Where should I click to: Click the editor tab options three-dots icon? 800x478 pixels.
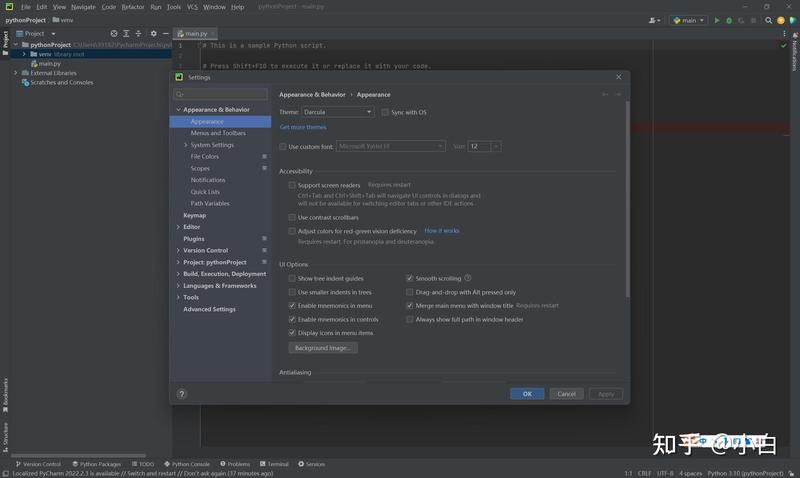[x=784, y=34]
